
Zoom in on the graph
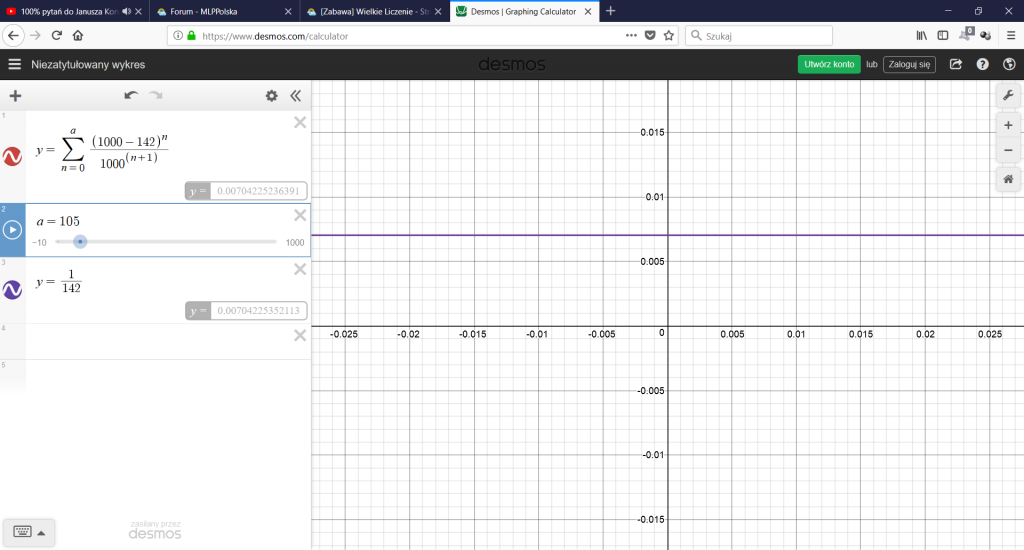pos(1008,126)
